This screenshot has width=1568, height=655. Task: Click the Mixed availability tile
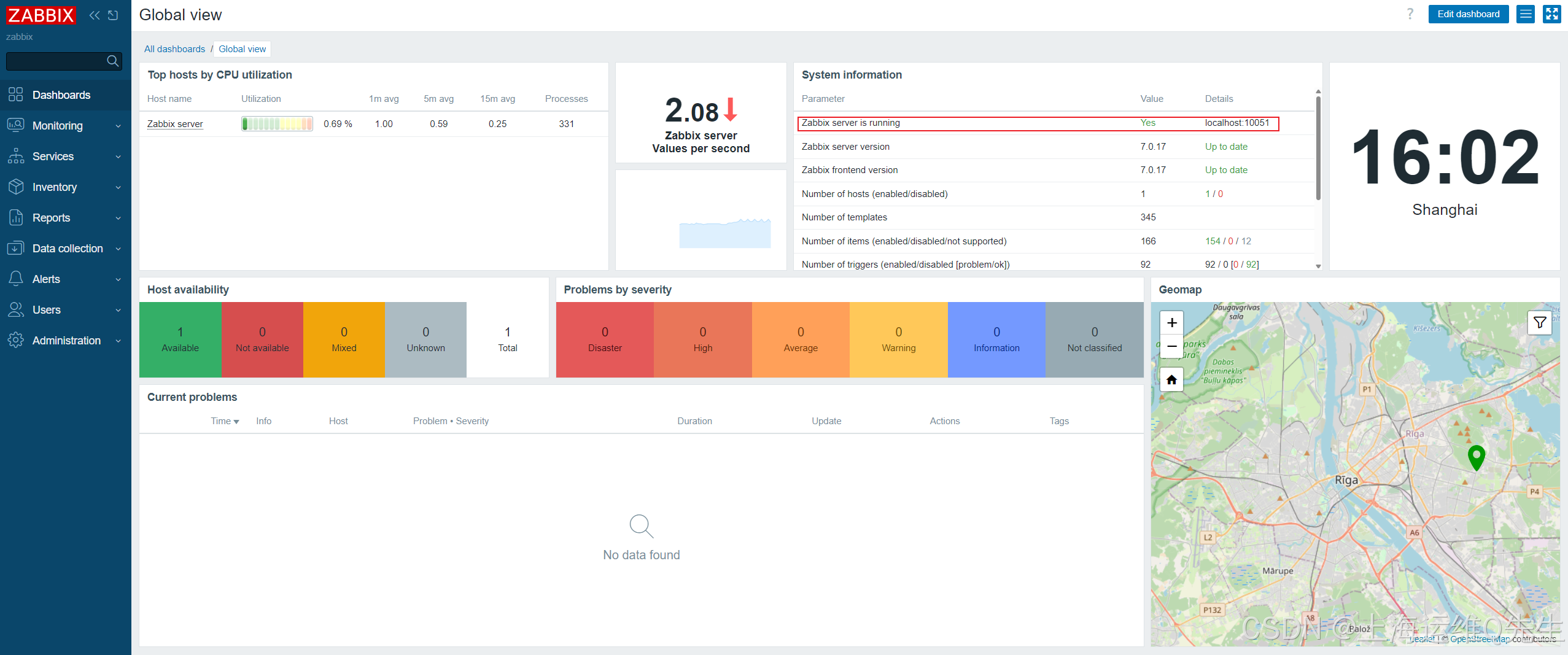[x=344, y=339]
